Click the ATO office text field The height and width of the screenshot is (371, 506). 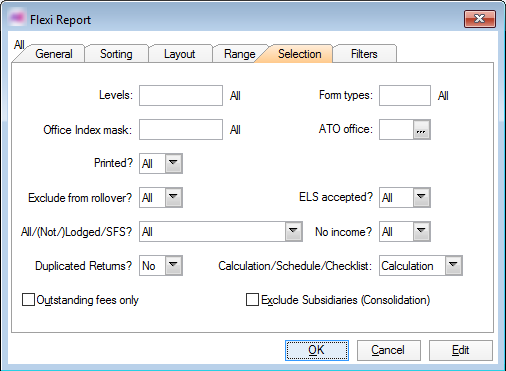(x=396, y=130)
